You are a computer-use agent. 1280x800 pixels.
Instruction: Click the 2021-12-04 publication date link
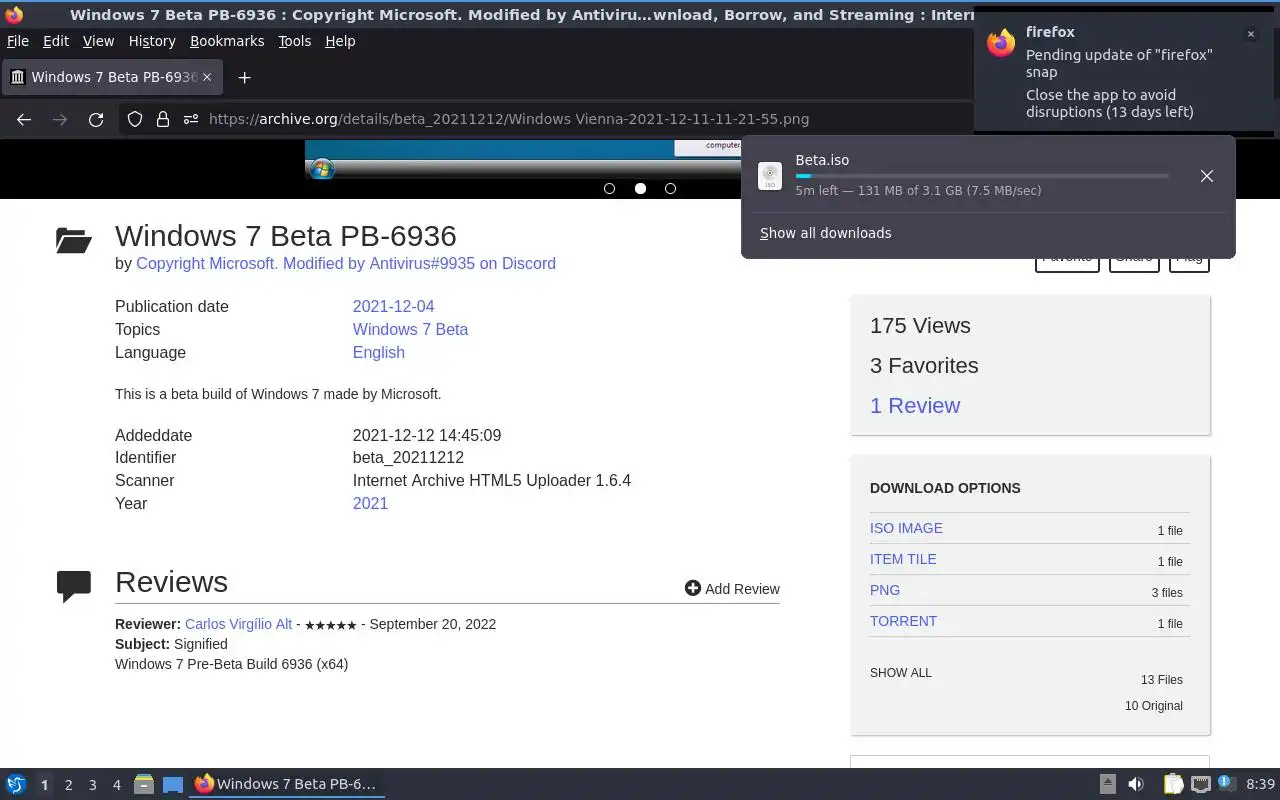coord(393,307)
